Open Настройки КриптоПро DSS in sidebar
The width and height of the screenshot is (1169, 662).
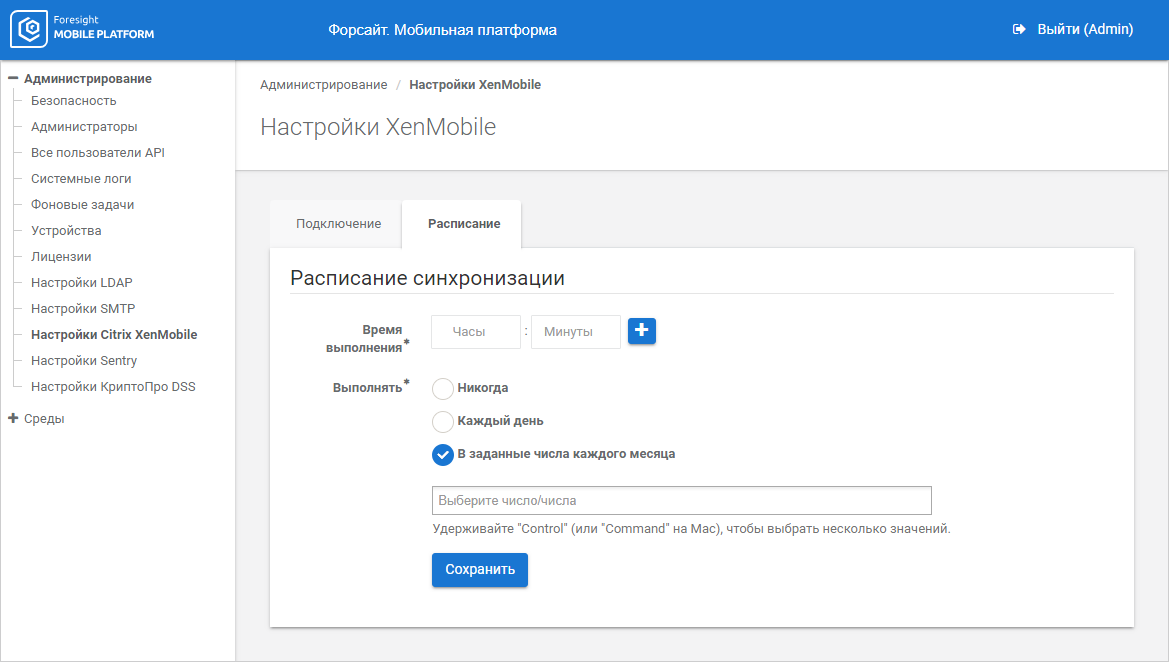[x=113, y=387]
